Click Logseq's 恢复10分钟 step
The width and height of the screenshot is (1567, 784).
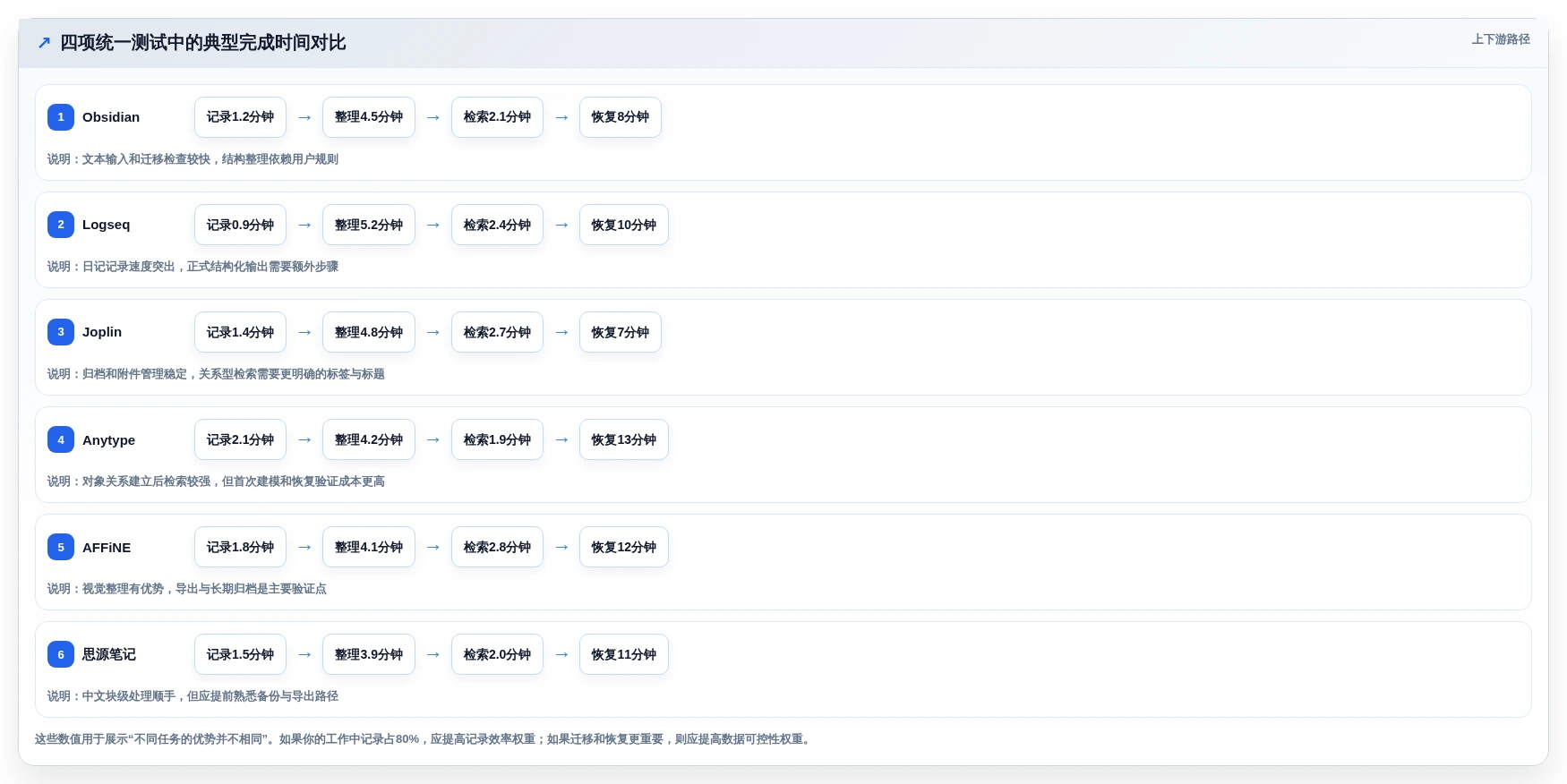(x=624, y=225)
